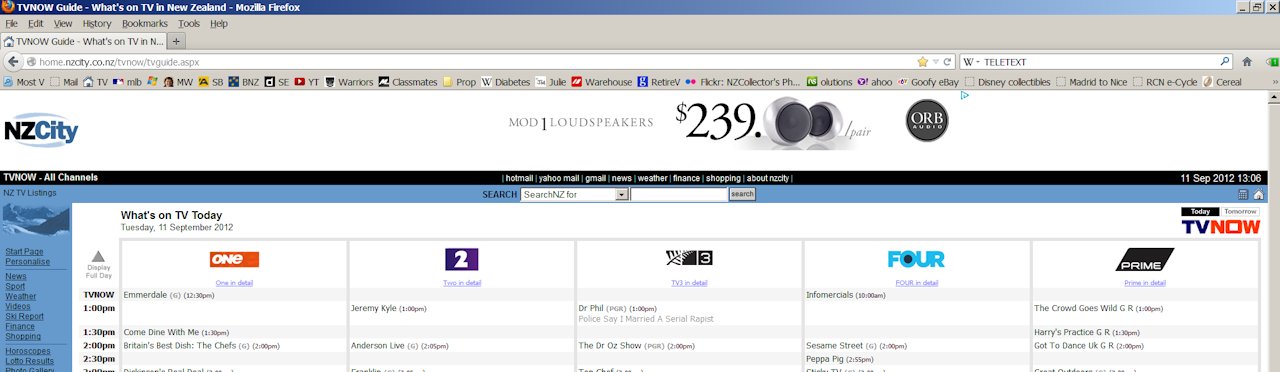Bookmark this page with the star icon

(x=922, y=62)
